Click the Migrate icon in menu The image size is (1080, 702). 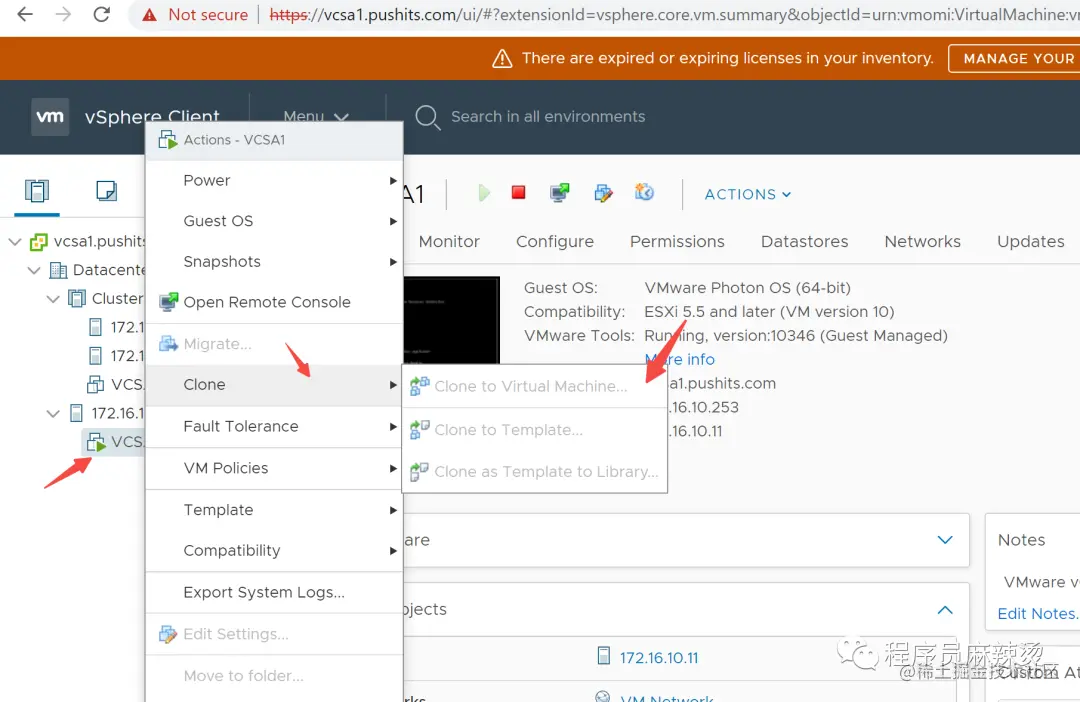coord(168,343)
